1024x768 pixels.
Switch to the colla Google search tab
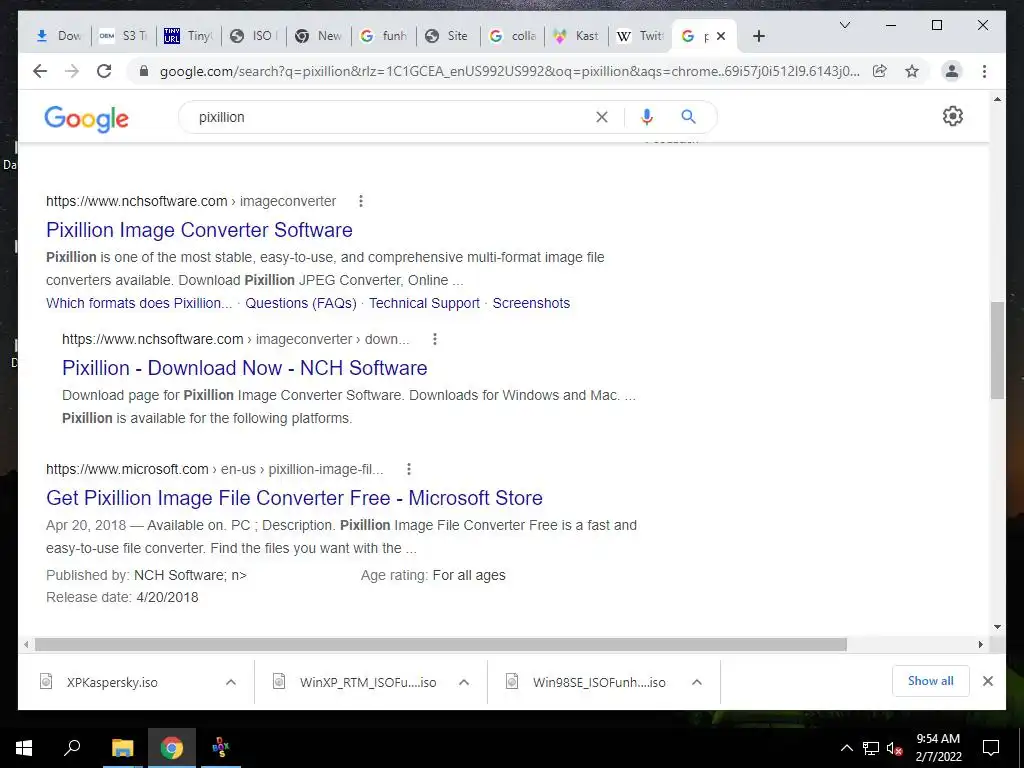513,36
